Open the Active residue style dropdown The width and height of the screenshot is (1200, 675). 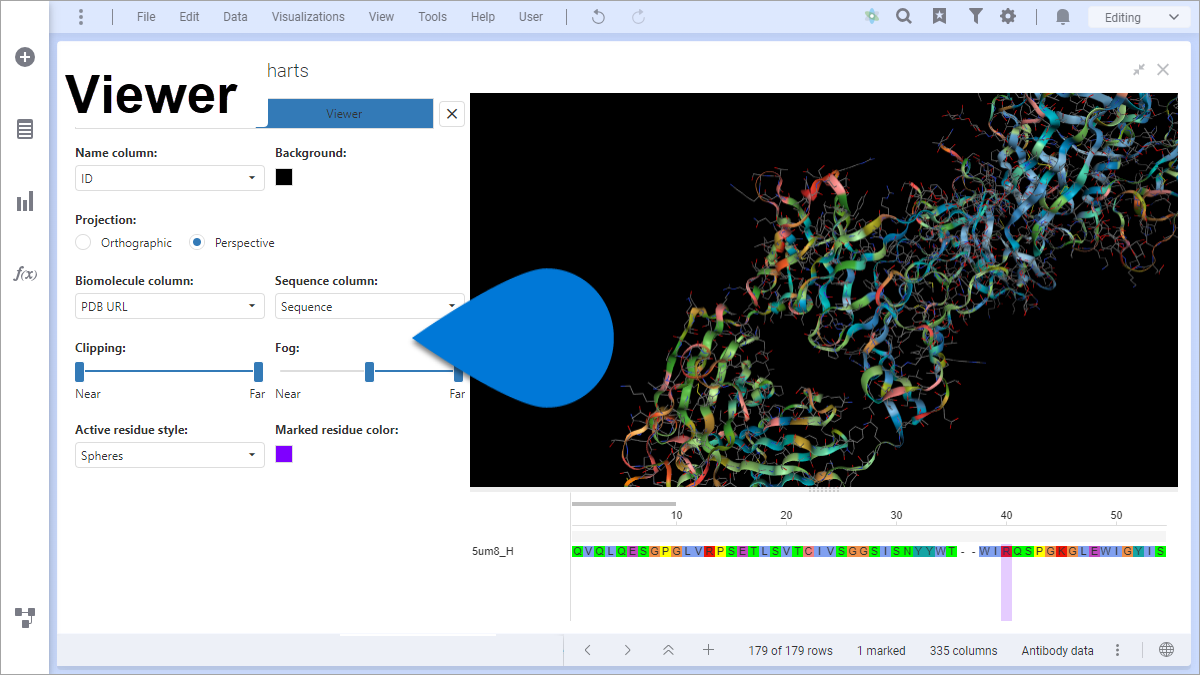[168, 455]
